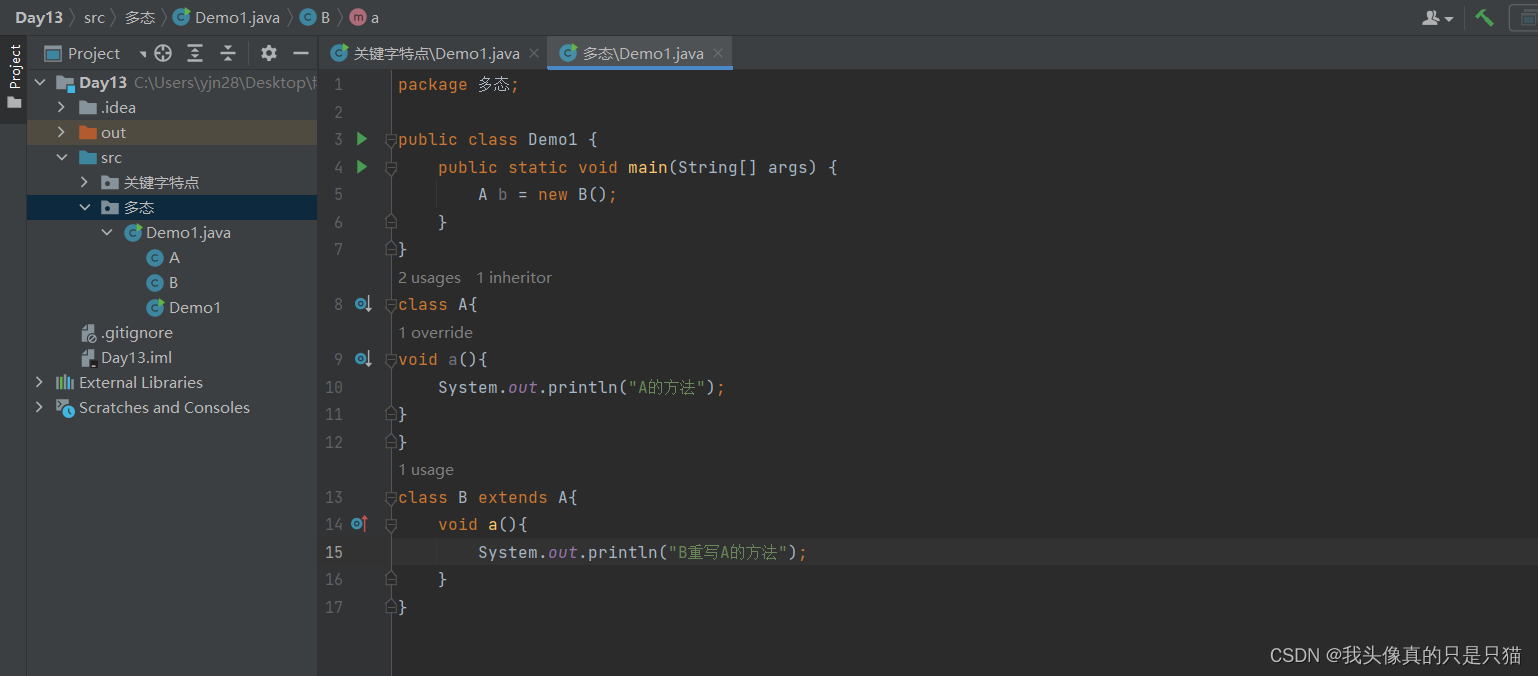Expand Scratches and Consoles node
The height and width of the screenshot is (676, 1538).
(x=39, y=407)
